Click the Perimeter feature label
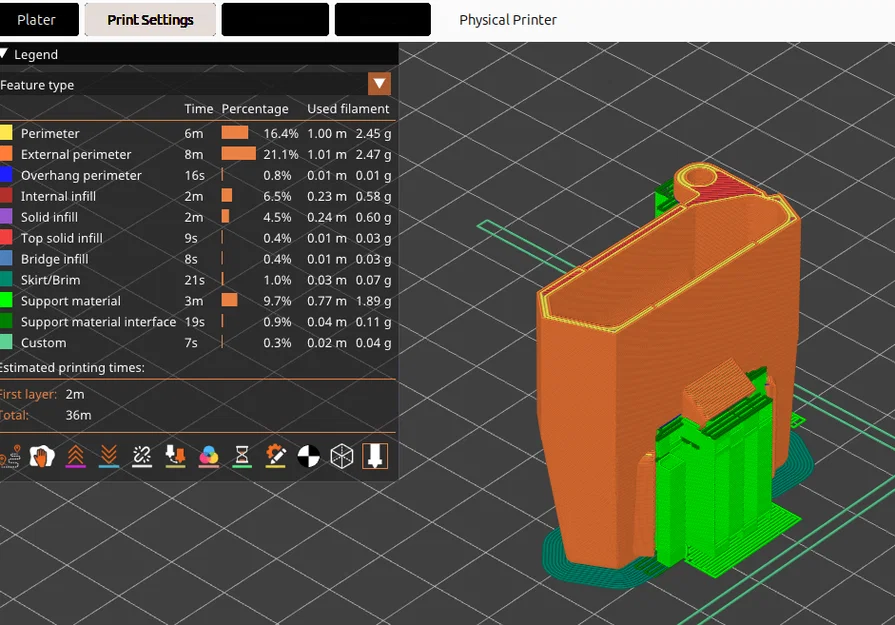 tap(50, 134)
